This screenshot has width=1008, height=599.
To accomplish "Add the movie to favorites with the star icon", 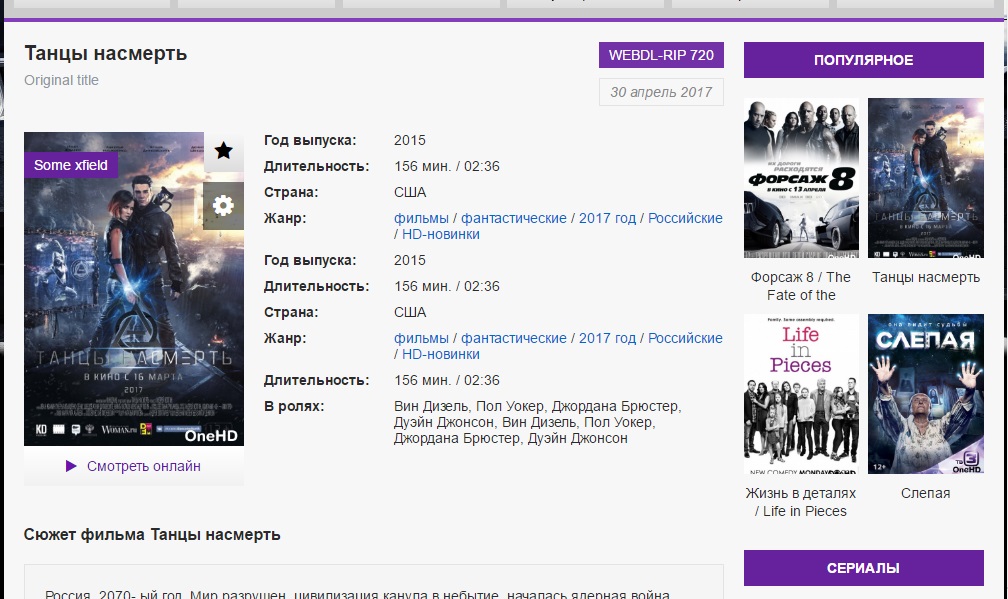I will pos(224,151).
